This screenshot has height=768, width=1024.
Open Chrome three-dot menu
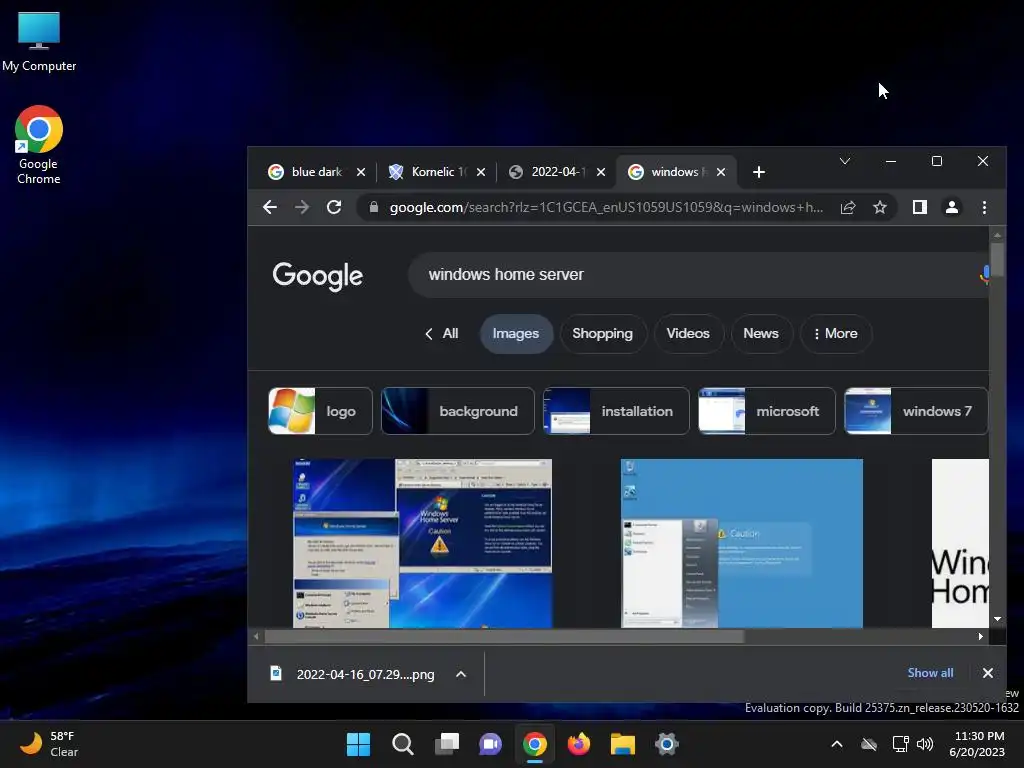(x=984, y=208)
